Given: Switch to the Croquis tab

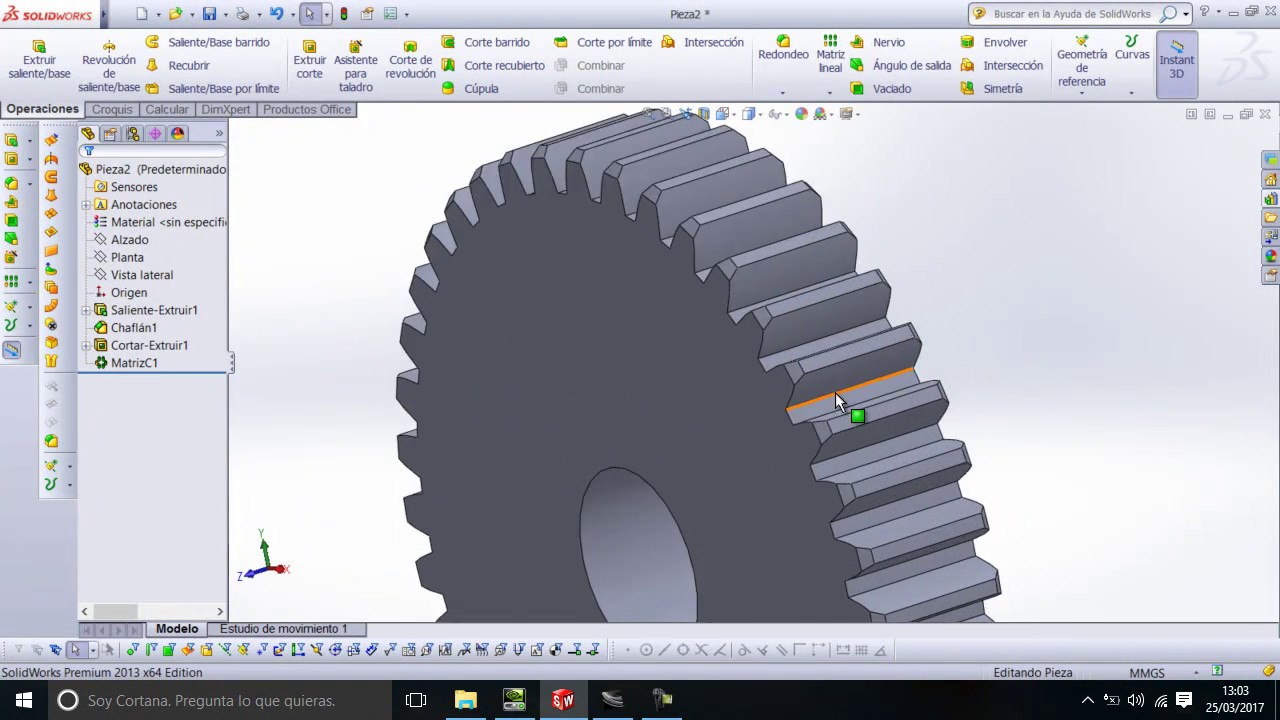Looking at the screenshot, I should pyautogui.click(x=112, y=109).
